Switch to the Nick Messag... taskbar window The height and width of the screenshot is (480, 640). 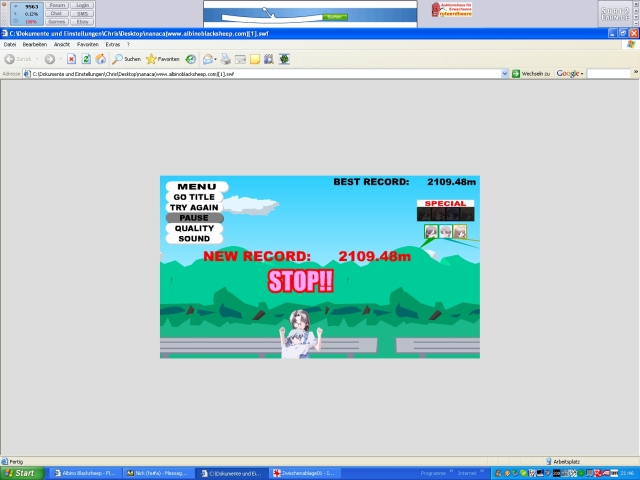[x=157, y=473]
